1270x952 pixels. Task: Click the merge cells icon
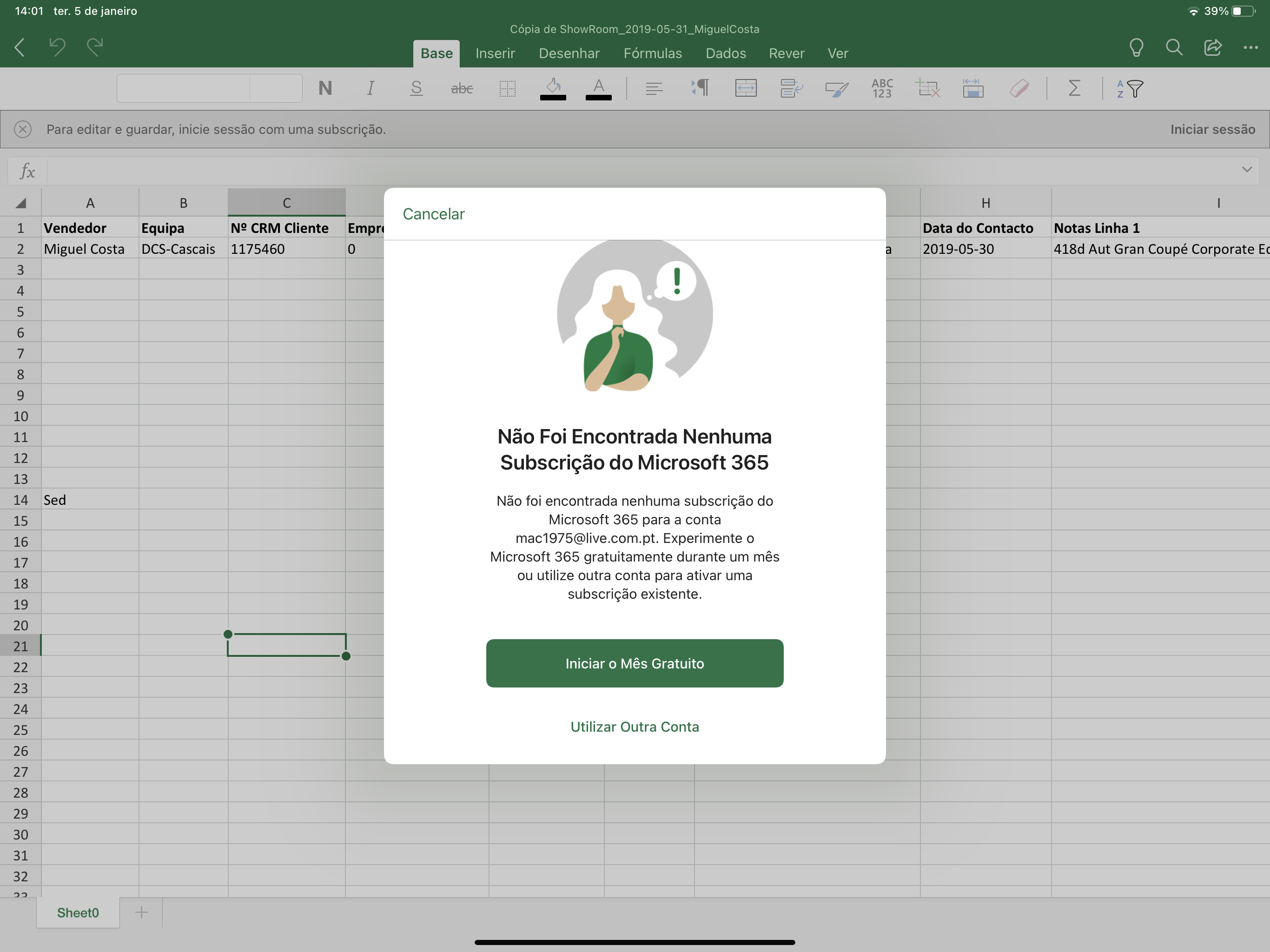pyautogui.click(x=745, y=88)
